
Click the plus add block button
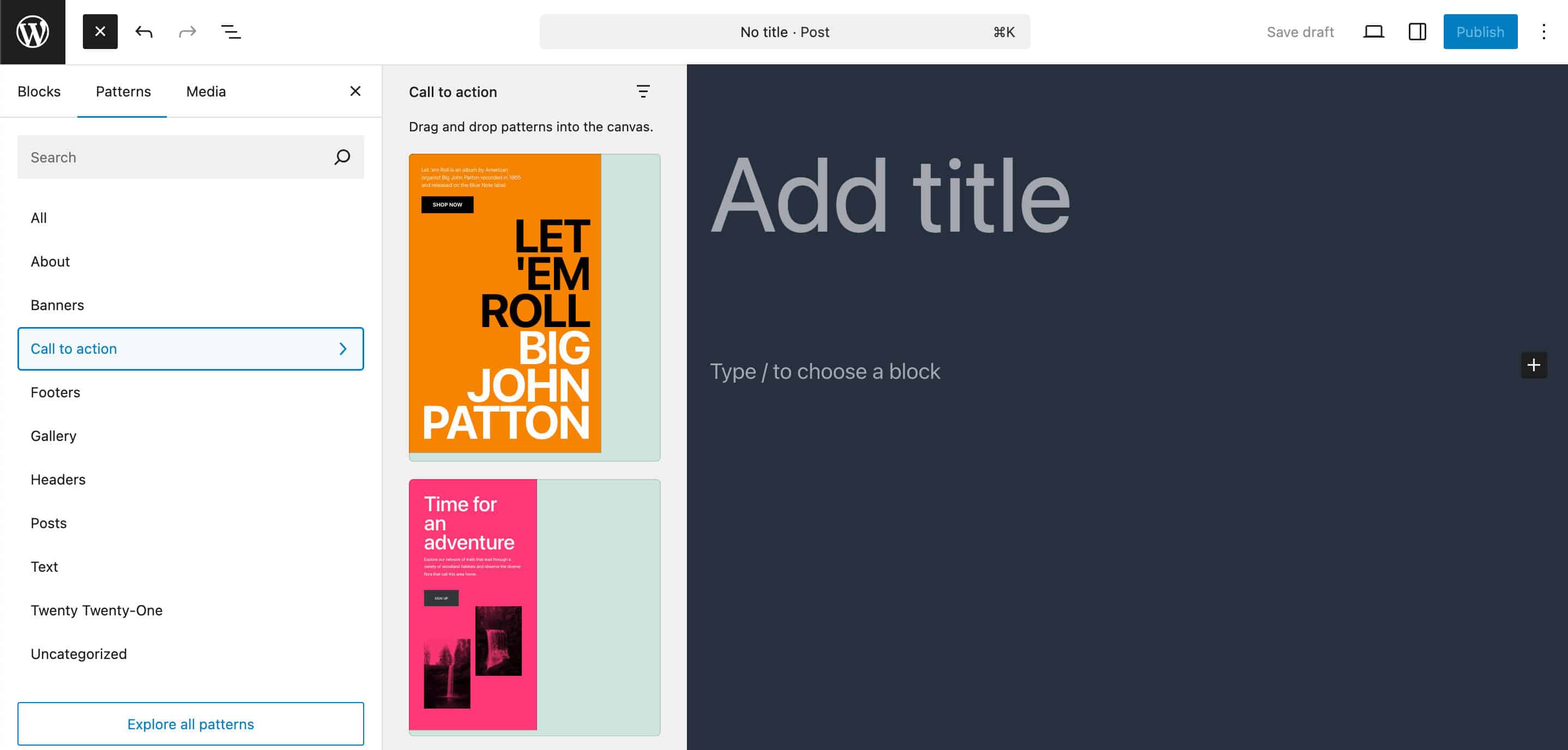[1533, 365]
